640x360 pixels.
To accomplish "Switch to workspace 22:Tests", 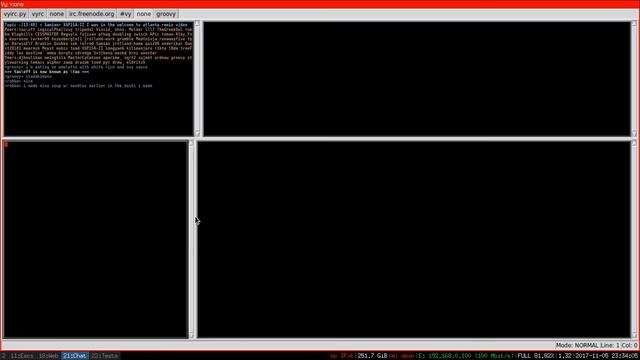I will [x=105, y=356].
